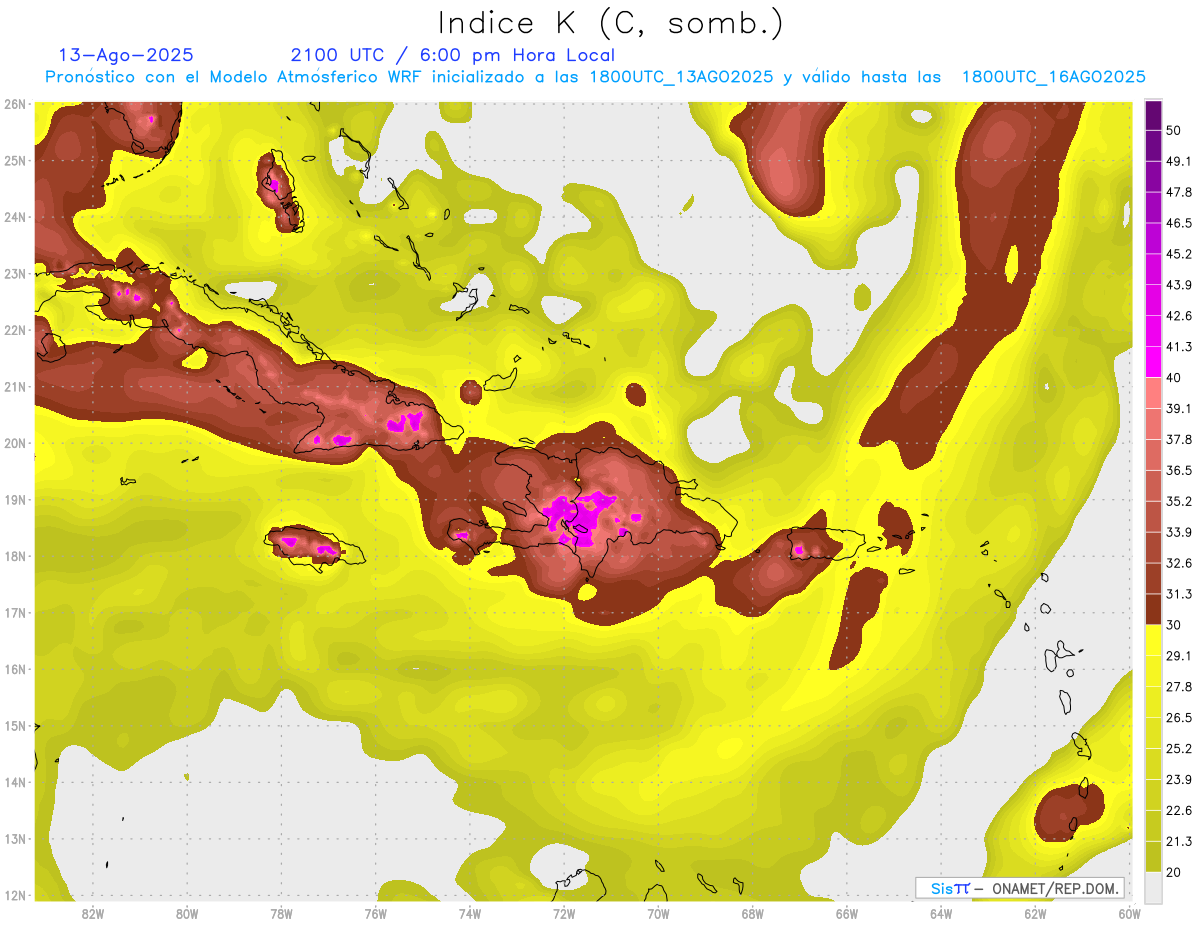
Task: Click the dark purple legend swatch above 50
Action: (x=1154, y=116)
